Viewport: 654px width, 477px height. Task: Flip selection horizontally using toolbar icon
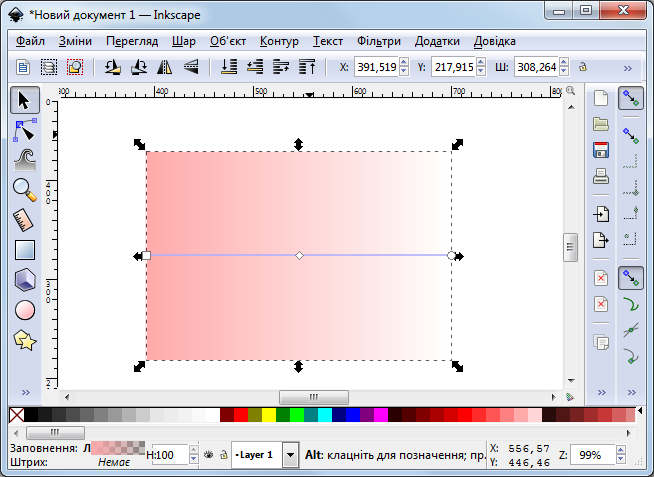[165, 68]
